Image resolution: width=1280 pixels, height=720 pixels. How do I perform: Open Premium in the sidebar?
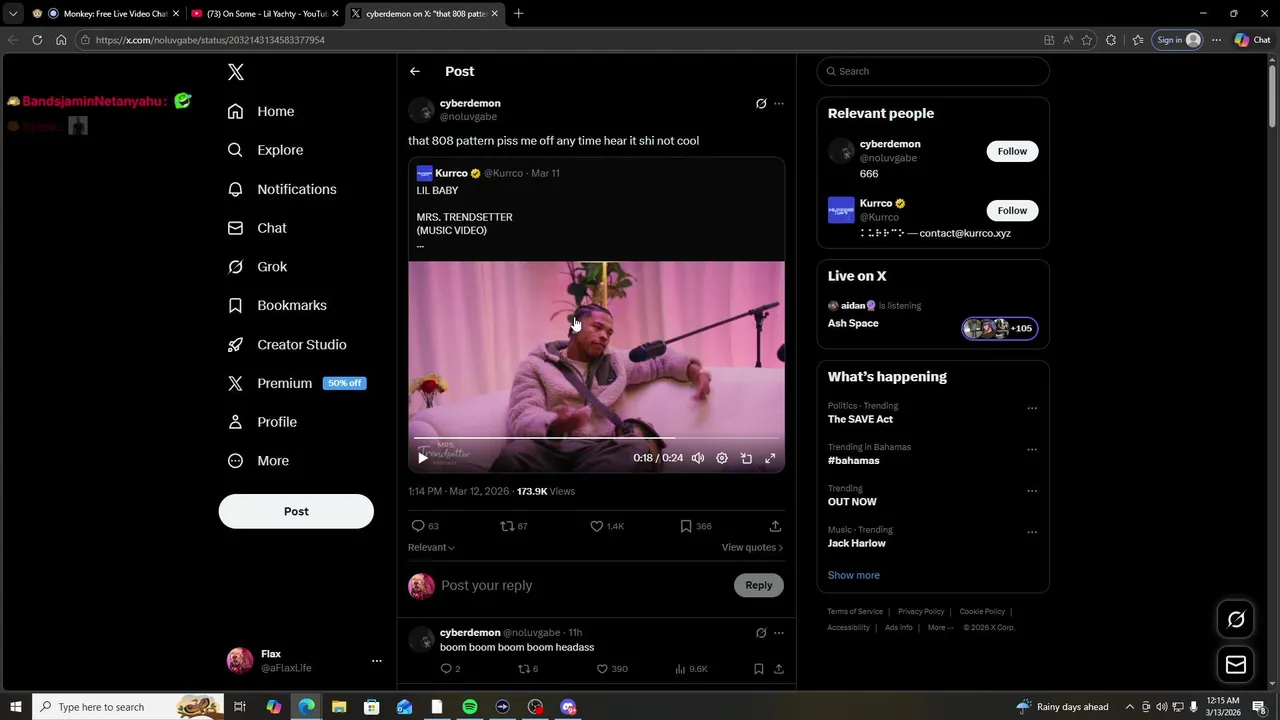coord(296,383)
